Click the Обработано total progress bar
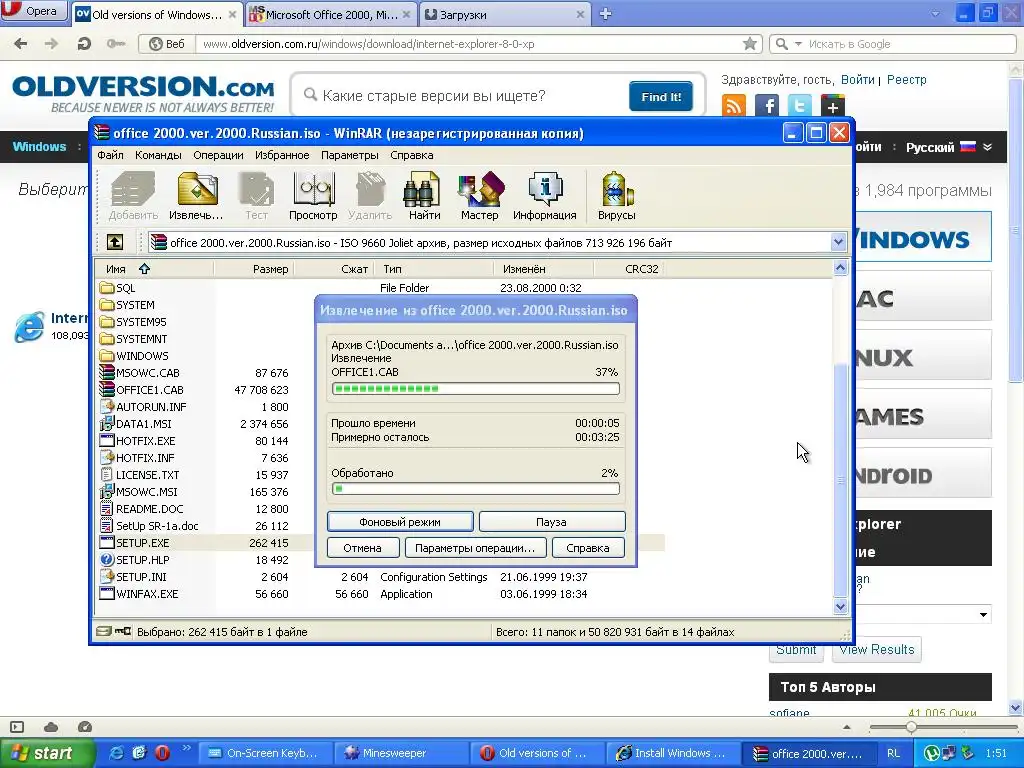The height and width of the screenshot is (768, 1024). pyautogui.click(x=475, y=488)
